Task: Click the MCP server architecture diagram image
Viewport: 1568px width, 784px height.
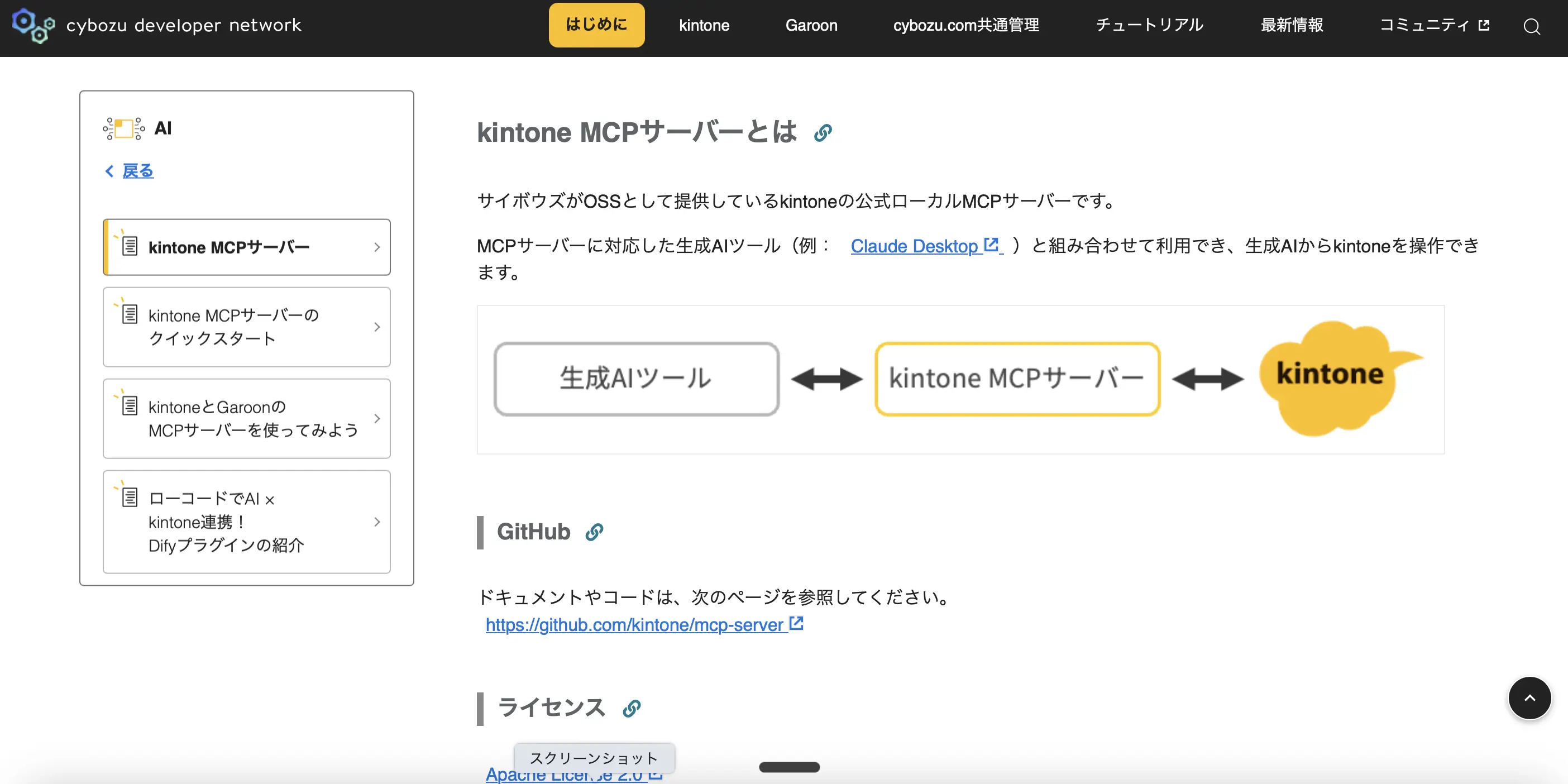Action: point(960,379)
